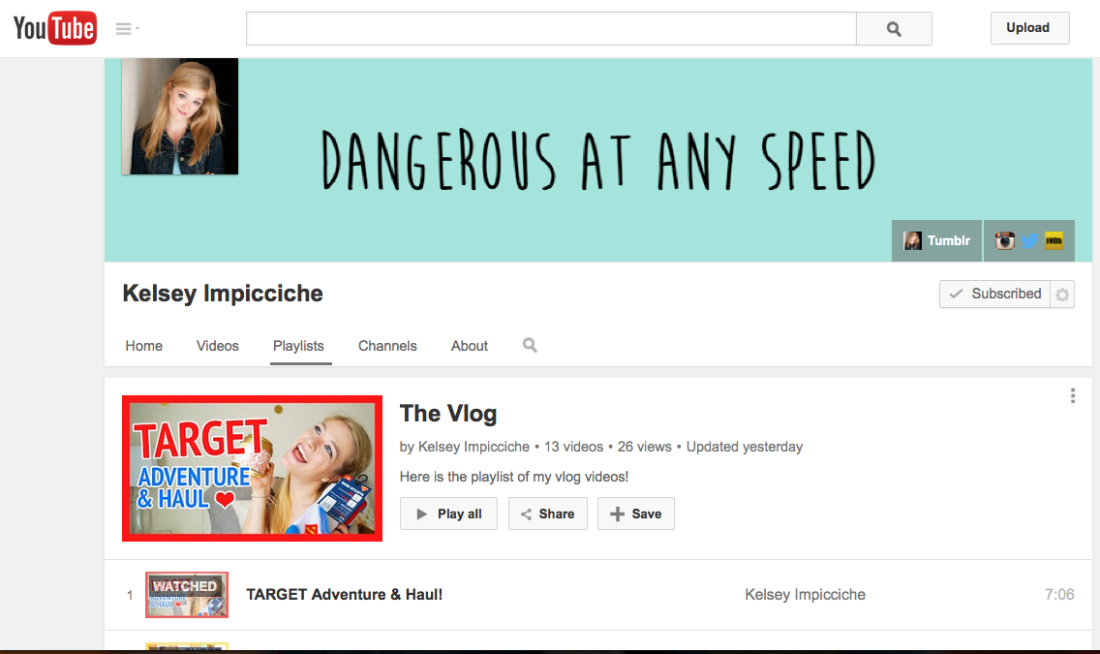This screenshot has width=1100, height=654.
Task: Save The Vlog playlist
Action: click(x=636, y=514)
